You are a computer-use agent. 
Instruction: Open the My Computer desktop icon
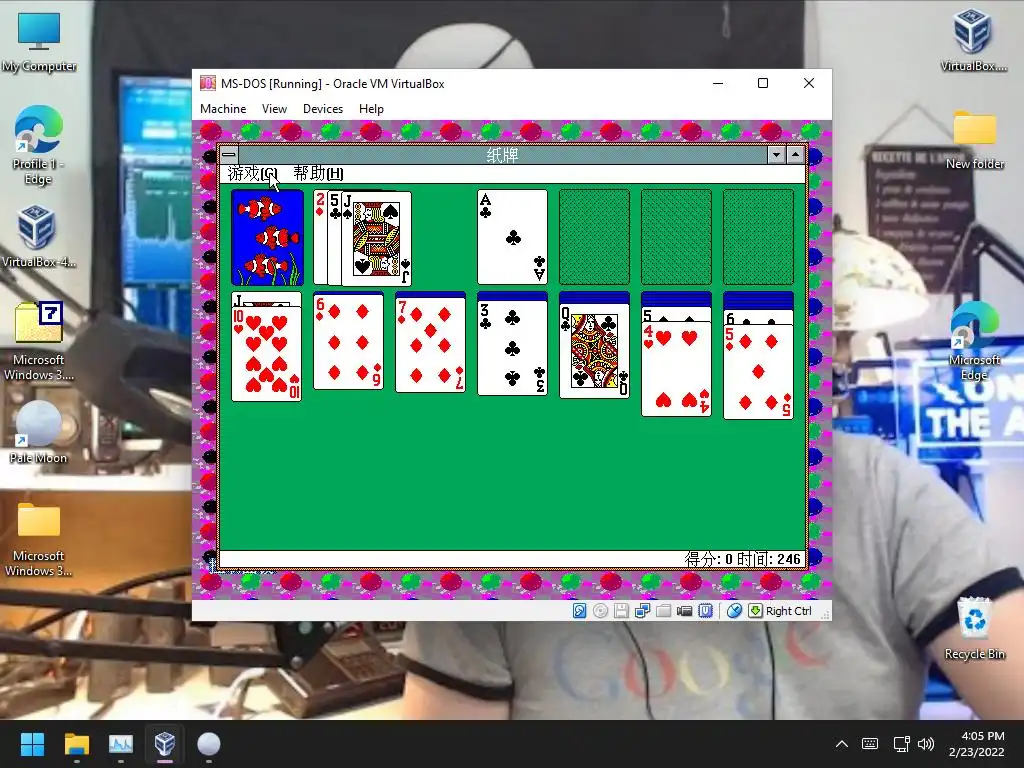pos(39,40)
